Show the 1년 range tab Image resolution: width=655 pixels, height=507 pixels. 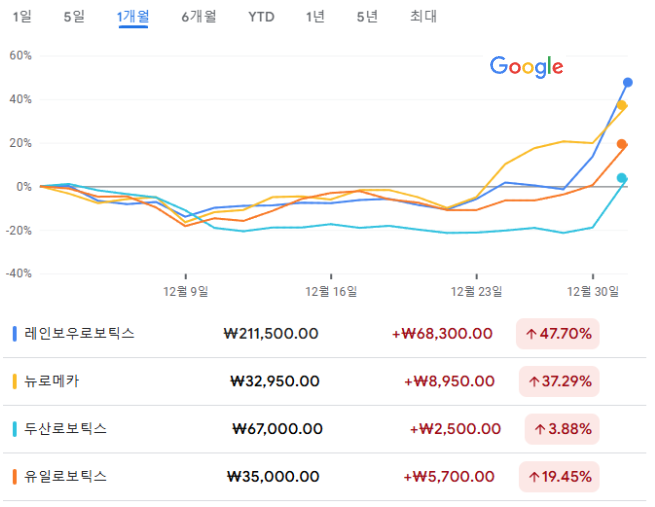point(315,17)
